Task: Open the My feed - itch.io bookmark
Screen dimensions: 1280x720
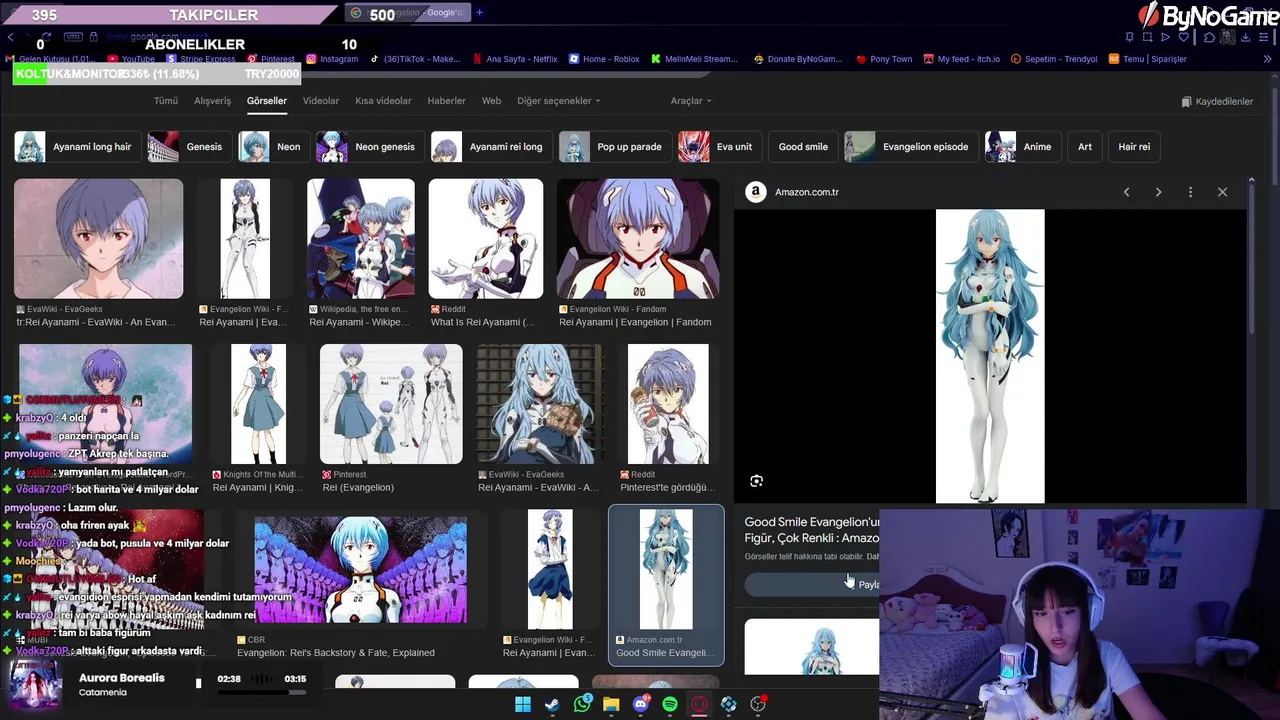Action: [x=961, y=59]
